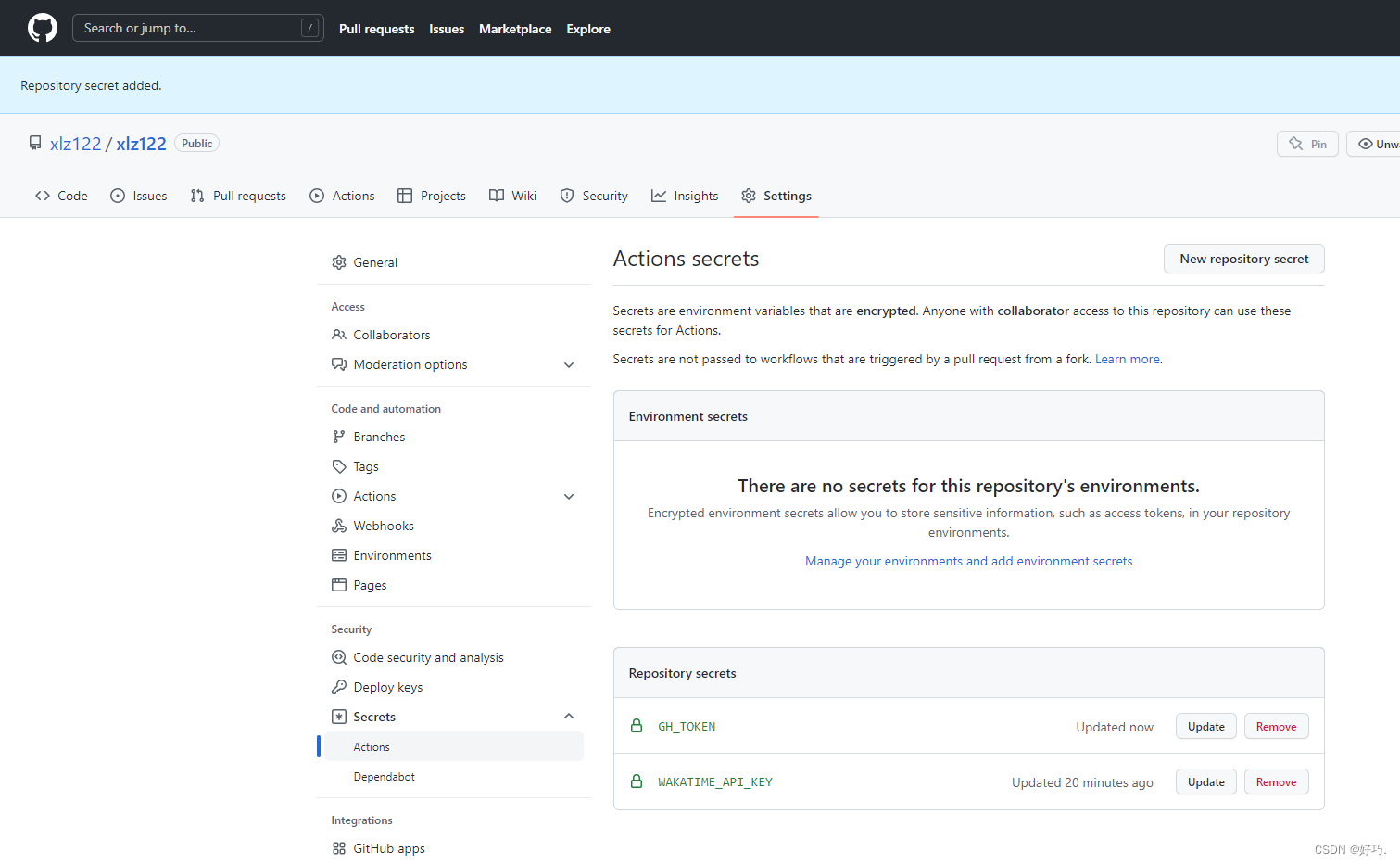The height and width of the screenshot is (864, 1400).
Task: Go to Marketplace in the header
Action: point(515,29)
